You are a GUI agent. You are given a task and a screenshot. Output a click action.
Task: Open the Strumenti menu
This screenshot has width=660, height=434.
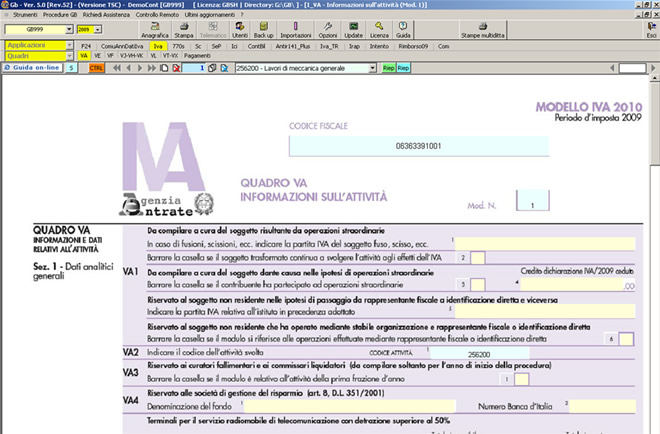(25, 15)
